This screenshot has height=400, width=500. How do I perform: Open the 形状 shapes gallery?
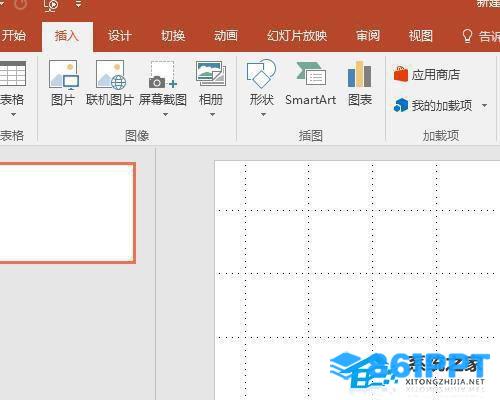262,83
